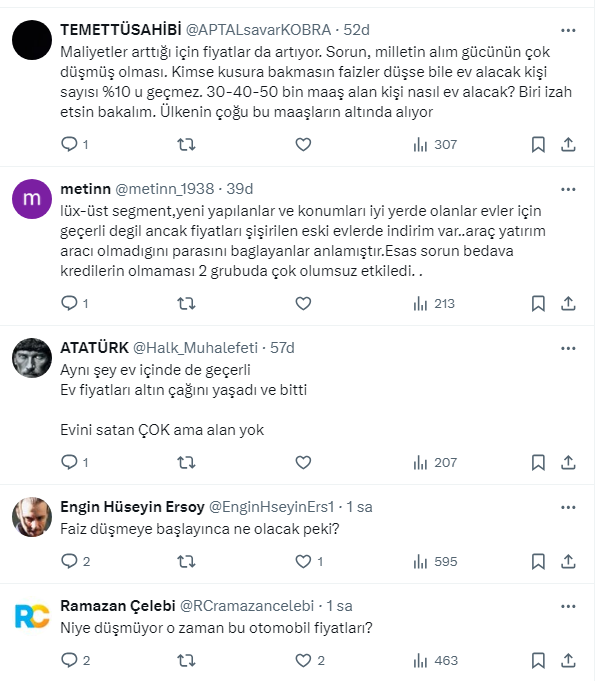The height and width of the screenshot is (681, 601).
Task: Reply to TEMETTÜSAHİBİ's tweet
Action: coord(69,145)
